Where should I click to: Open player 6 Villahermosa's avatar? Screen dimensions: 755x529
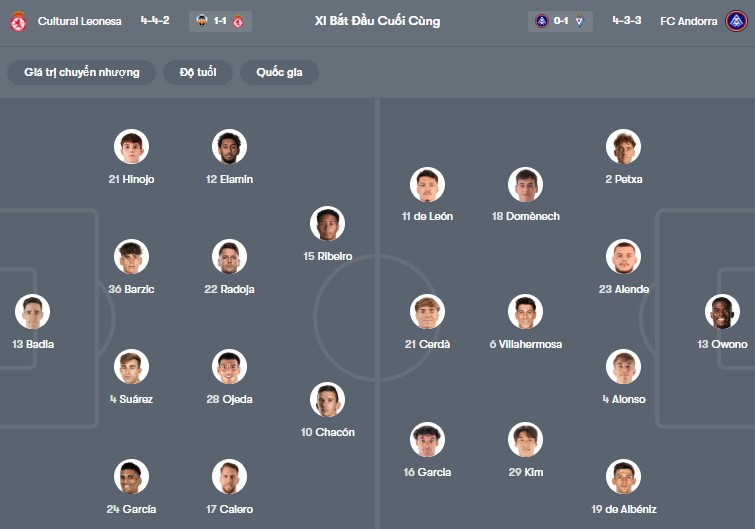525,312
